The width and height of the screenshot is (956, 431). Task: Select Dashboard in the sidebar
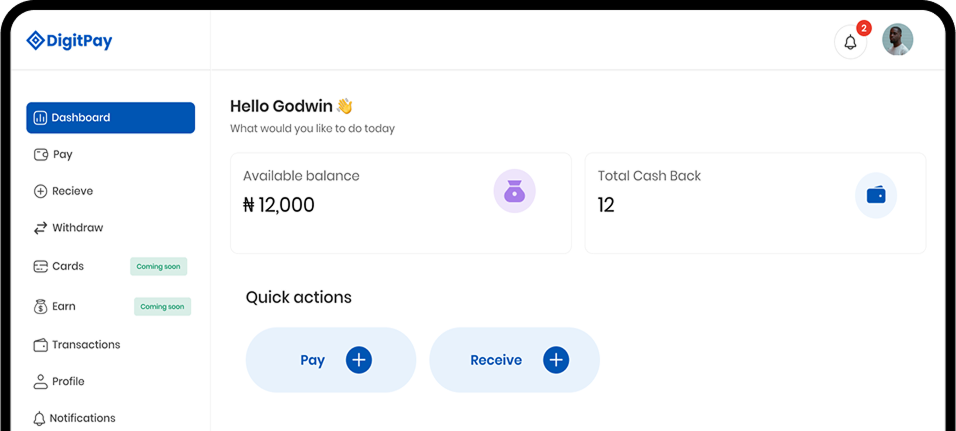pos(110,118)
